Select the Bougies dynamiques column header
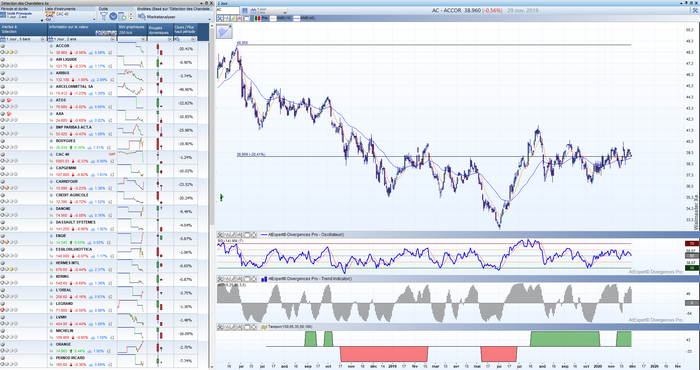700x370 pixels. tap(160, 29)
